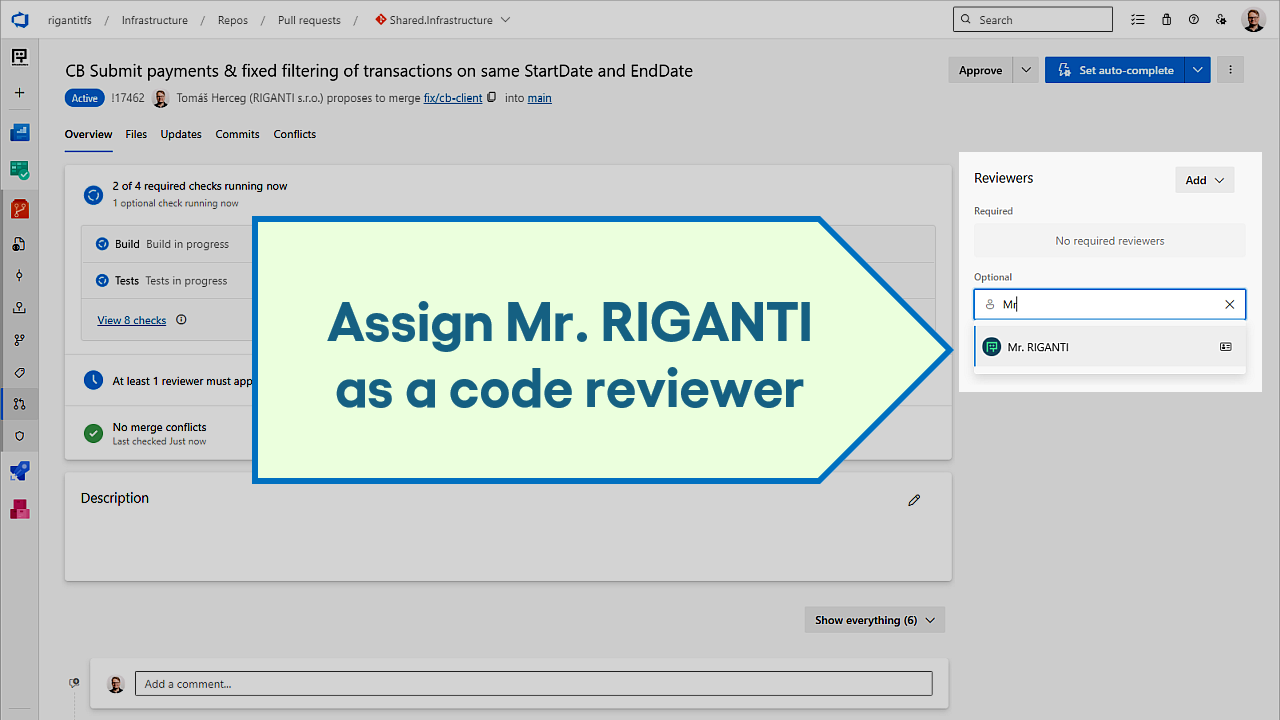Click the Advanced Security shield icon
The width and height of the screenshot is (1280, 720).
click(19, 435)
